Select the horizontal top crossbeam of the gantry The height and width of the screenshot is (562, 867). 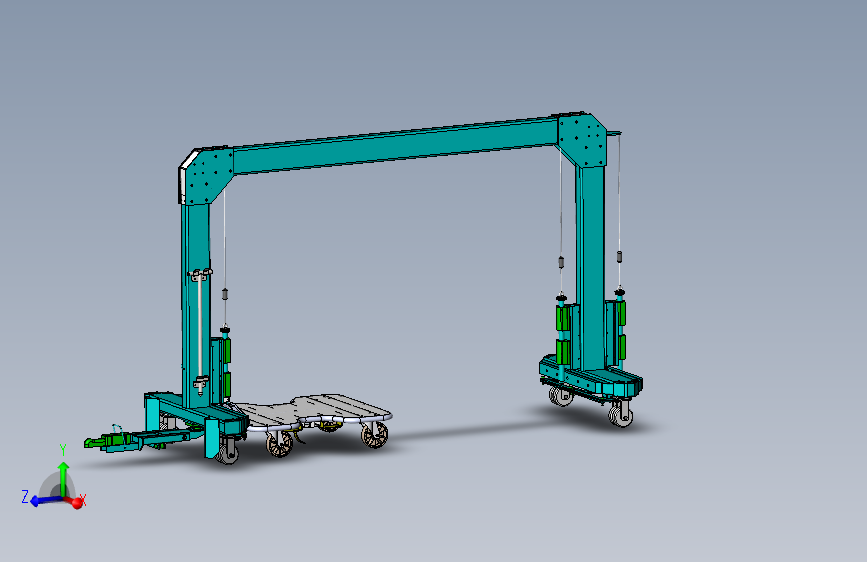(395, 145)
